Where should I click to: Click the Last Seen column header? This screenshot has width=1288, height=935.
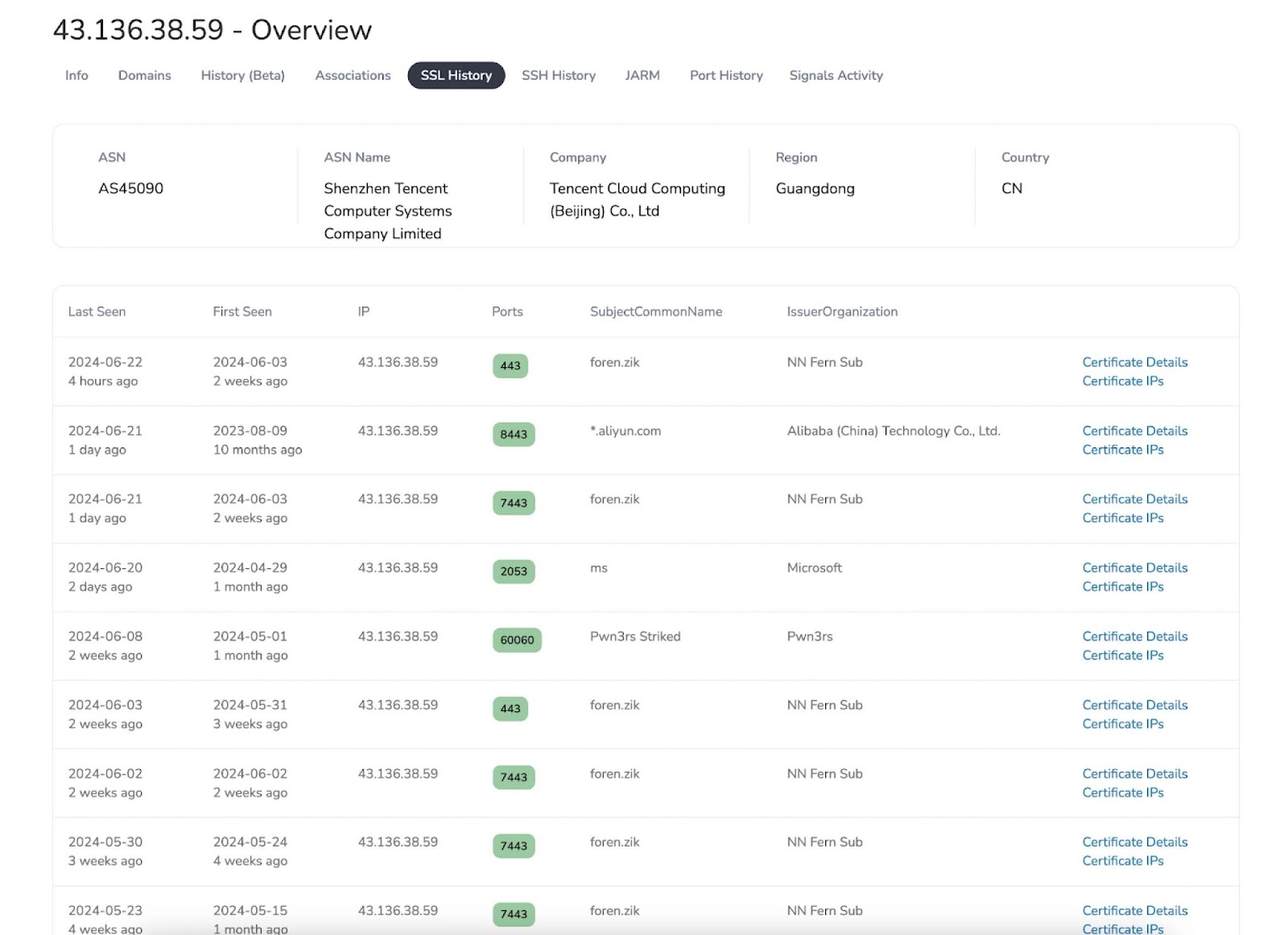(97, 311)
